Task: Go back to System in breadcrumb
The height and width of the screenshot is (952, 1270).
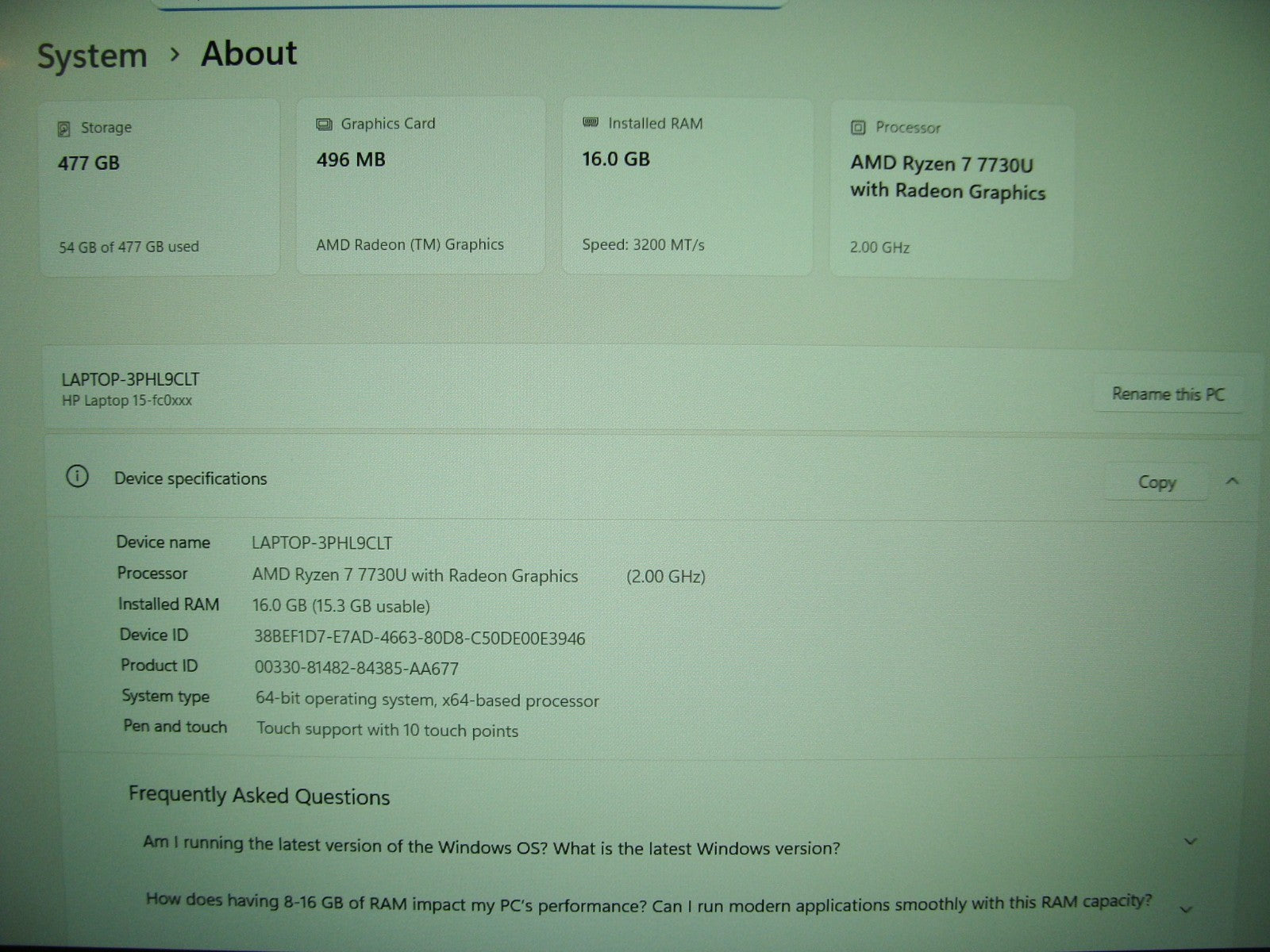Action: [92, 56]
